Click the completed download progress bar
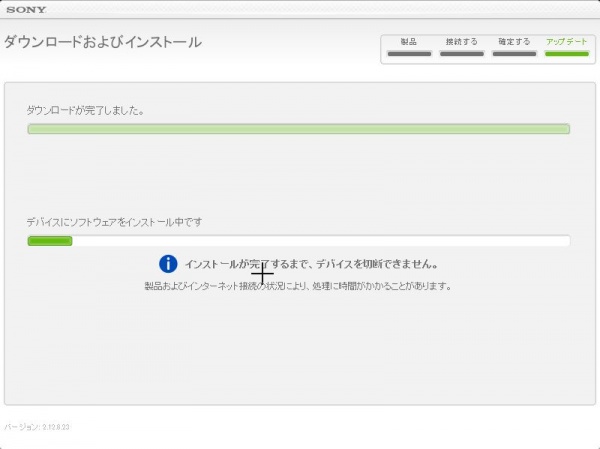 coord(298,129)
